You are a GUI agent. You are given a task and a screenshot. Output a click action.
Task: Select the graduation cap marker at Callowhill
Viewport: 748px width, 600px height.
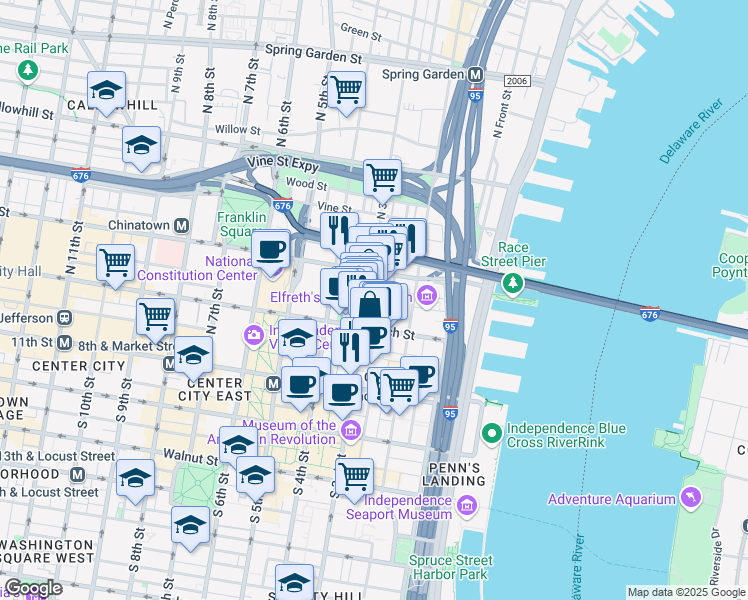106,90
